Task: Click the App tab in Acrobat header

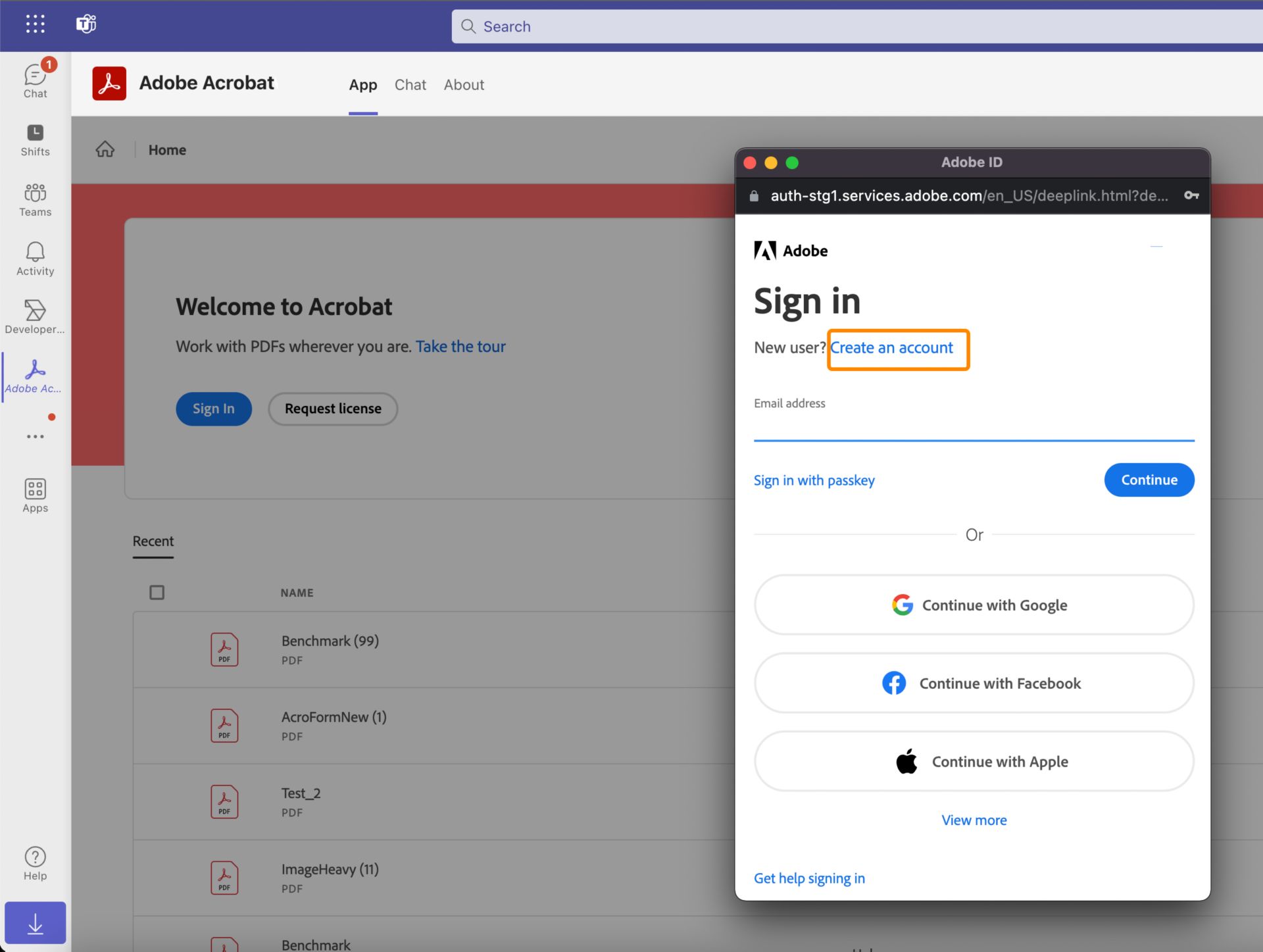Action: (x=362, y=84)
